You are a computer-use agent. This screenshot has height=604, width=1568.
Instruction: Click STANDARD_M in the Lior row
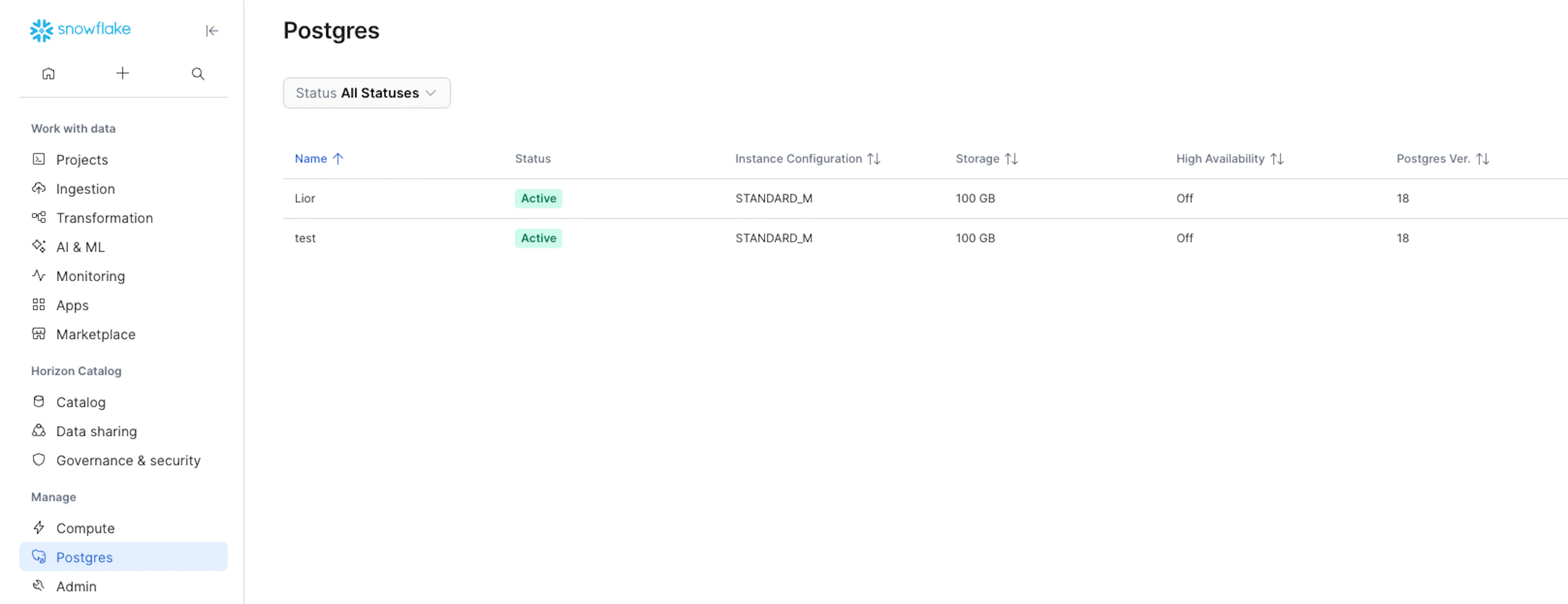(774, 198)
